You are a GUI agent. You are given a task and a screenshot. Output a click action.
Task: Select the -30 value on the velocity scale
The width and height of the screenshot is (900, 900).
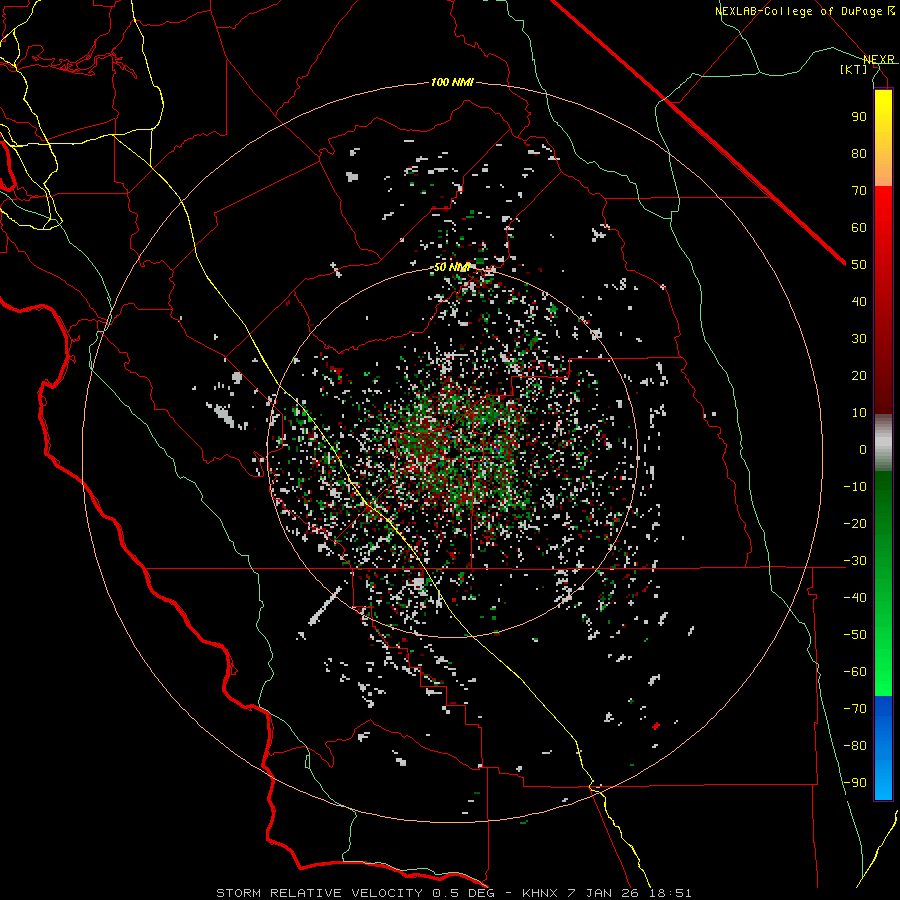pyautogui.click(x=855, y=561)
